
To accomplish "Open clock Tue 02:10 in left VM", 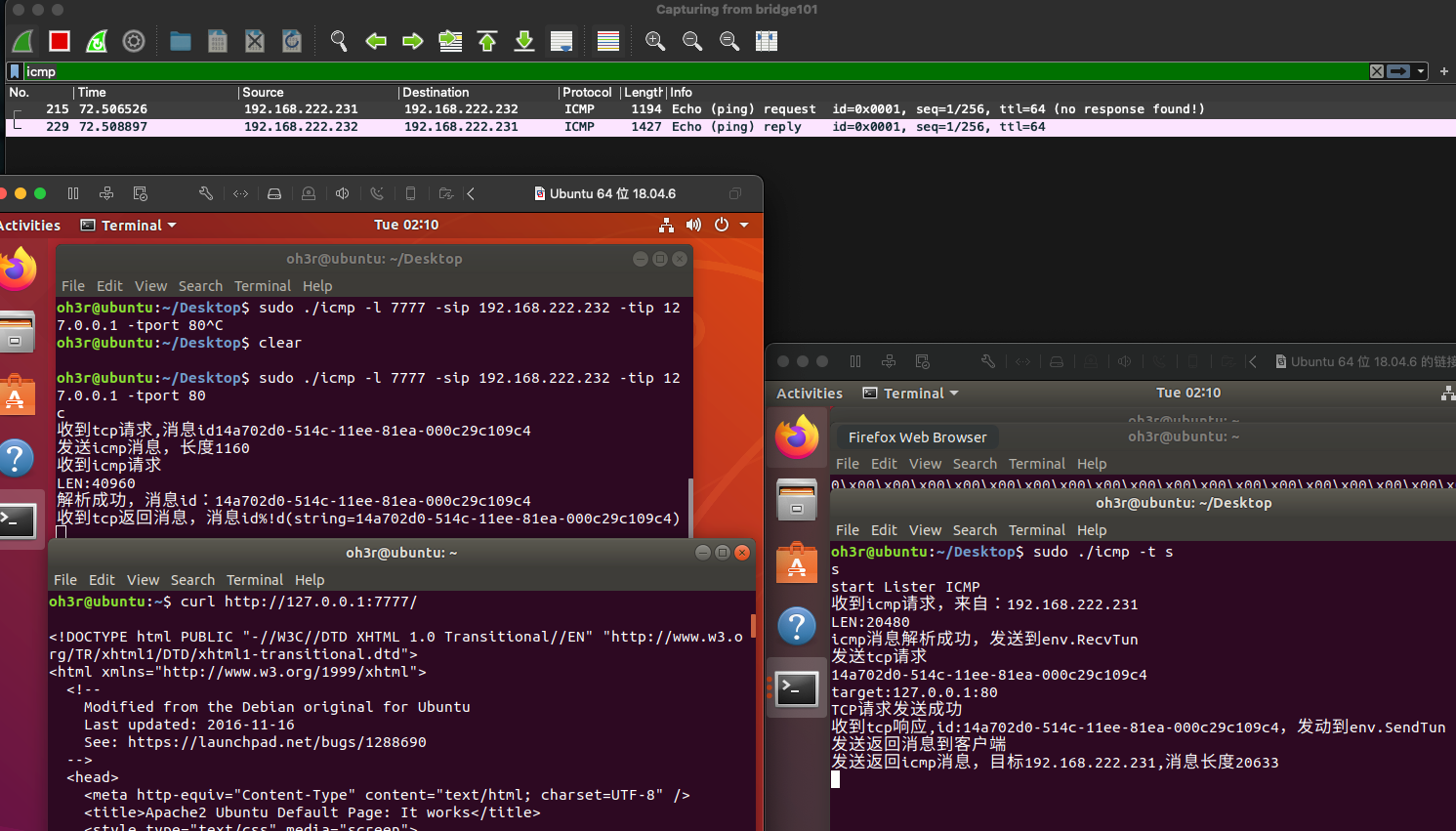I will coord(406,225).
